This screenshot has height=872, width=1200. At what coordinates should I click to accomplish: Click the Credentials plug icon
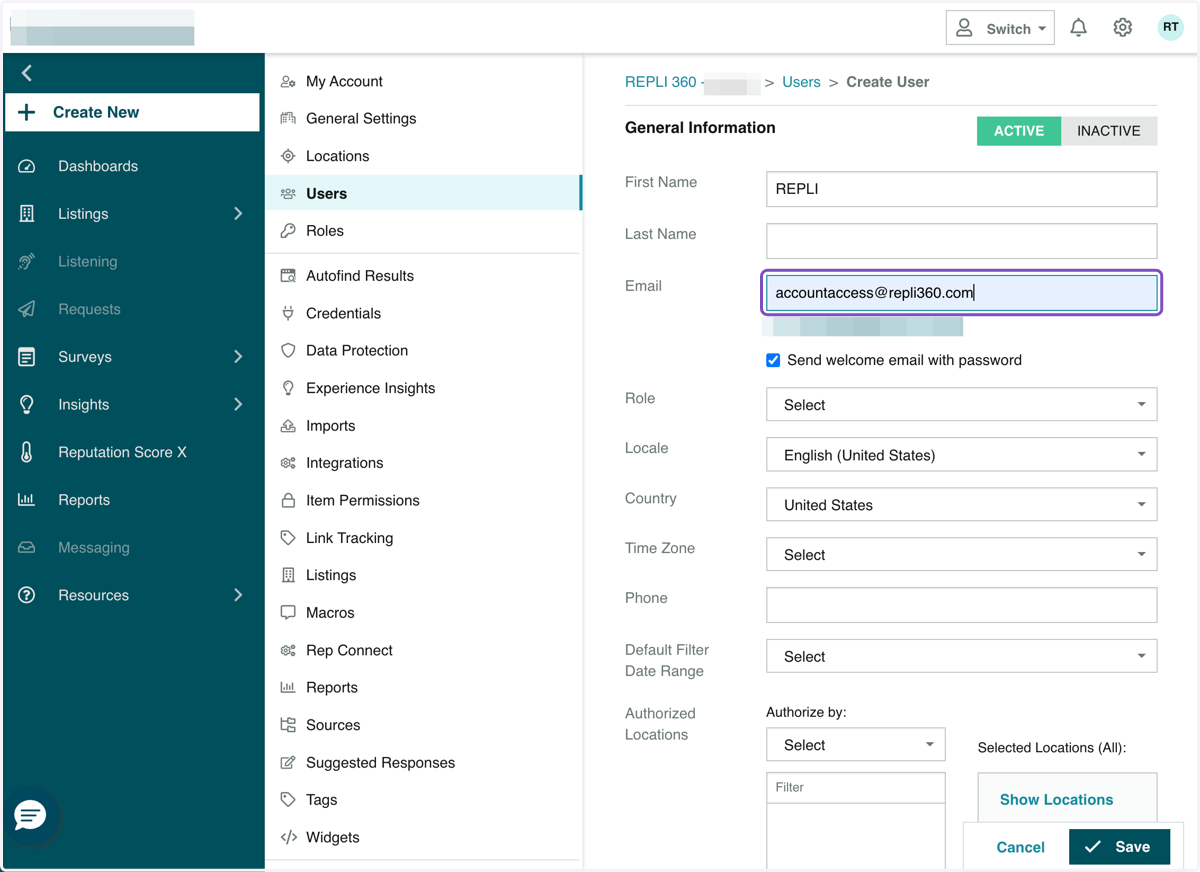point(288,314)
